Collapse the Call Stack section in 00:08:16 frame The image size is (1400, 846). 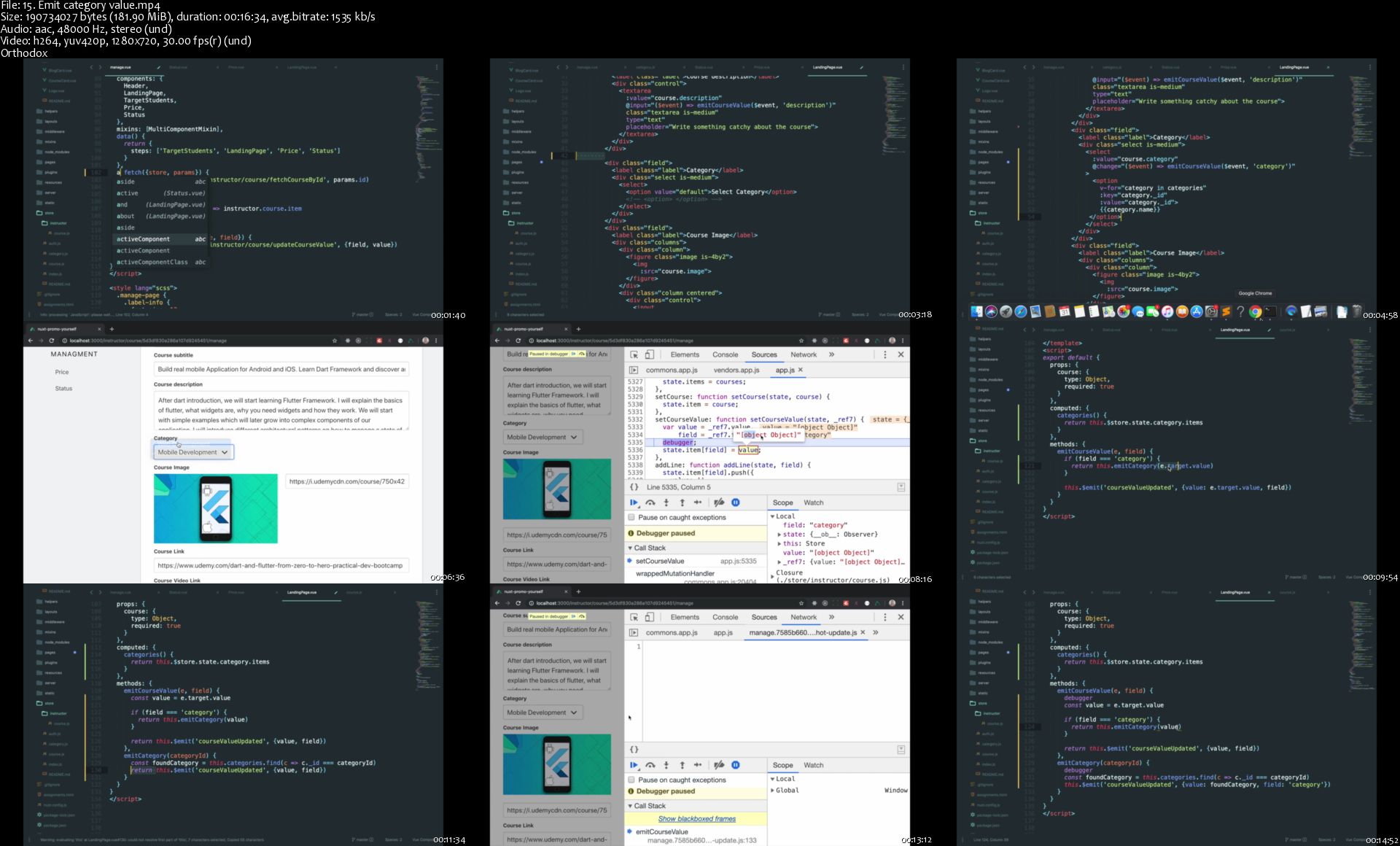click(631, 548)
